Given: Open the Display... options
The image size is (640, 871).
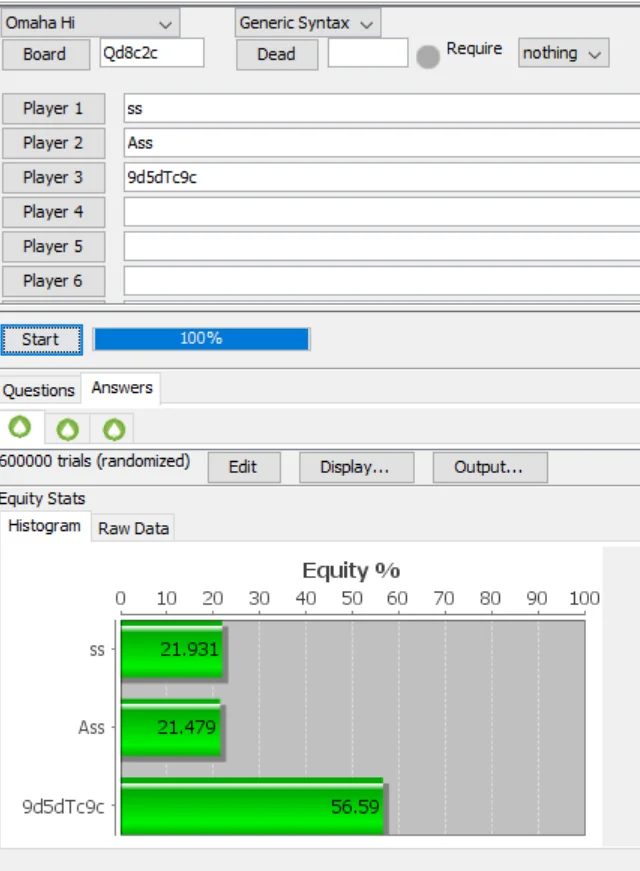Looking at the screenshot, I should click(354, 467).
